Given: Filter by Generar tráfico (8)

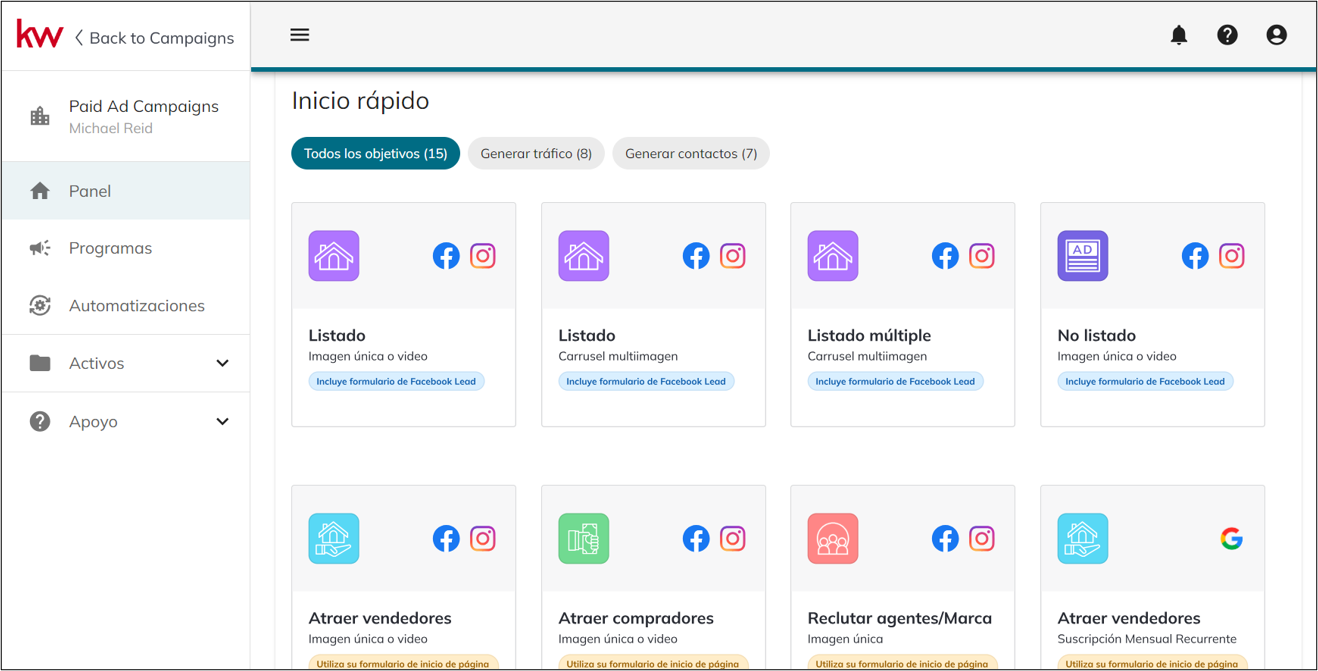Looking at the screenshot, I should tap(536, 154).
